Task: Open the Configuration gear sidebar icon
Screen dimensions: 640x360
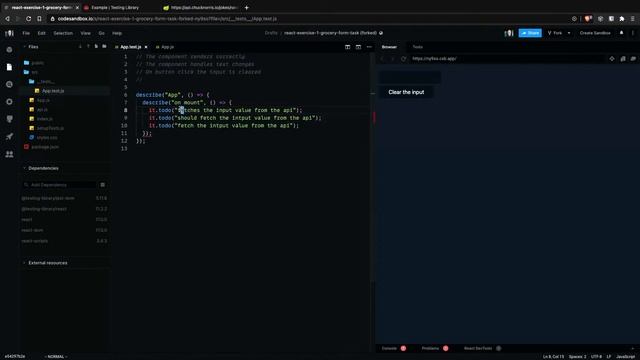Action: [9, 102]
